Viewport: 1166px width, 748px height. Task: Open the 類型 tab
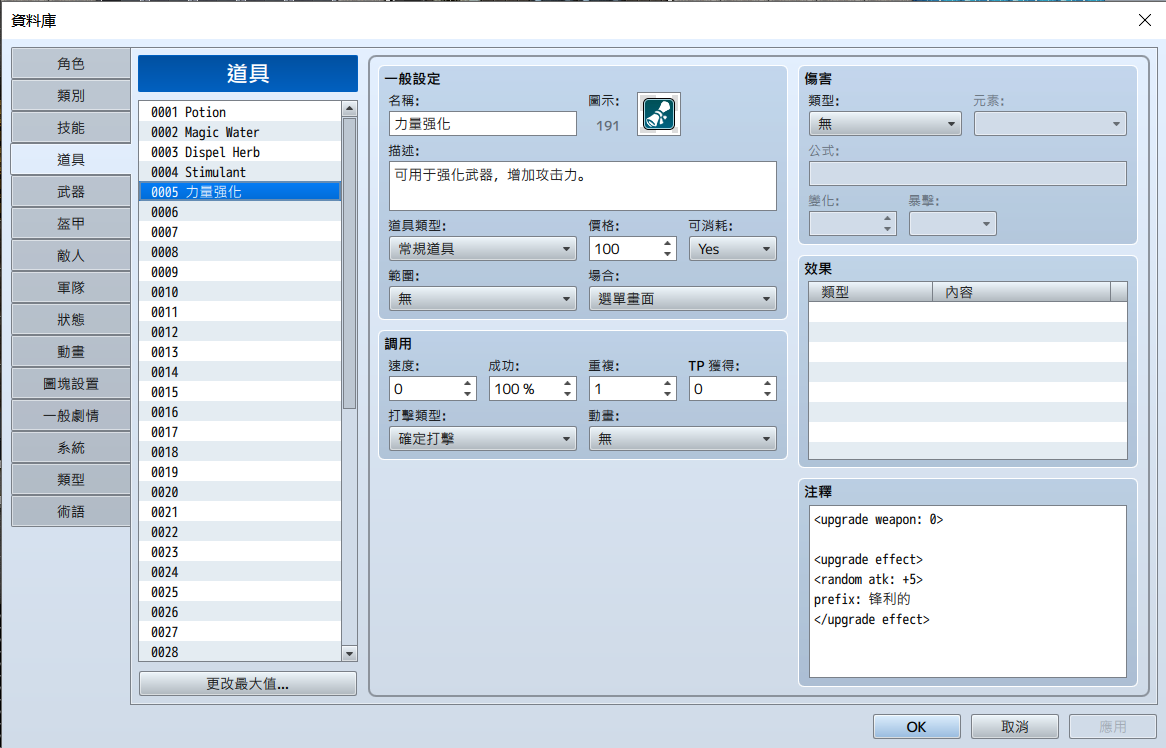[x=71, y=480]
